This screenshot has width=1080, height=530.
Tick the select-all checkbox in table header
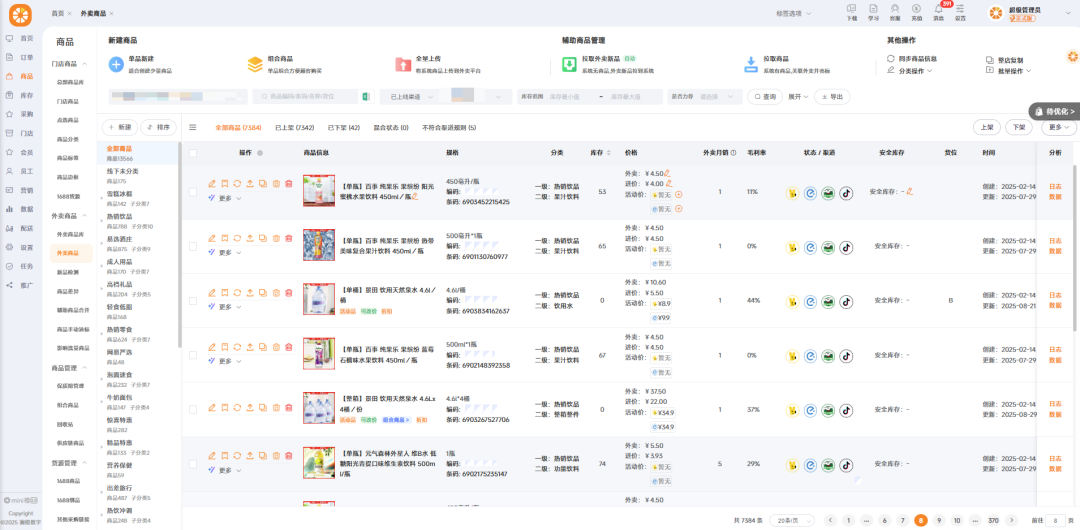pyautogui.click(x=193, y=153)
